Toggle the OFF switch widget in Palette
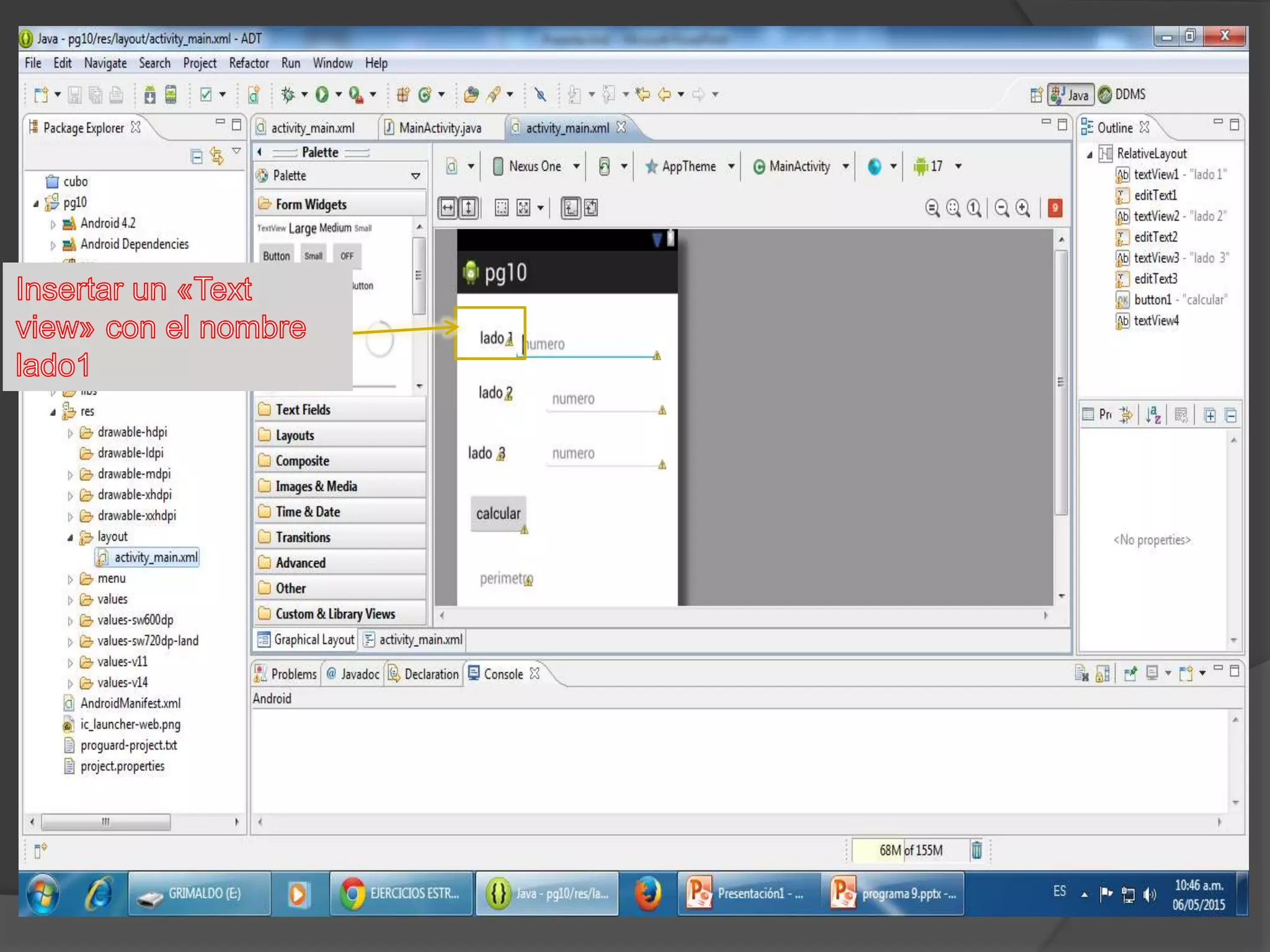The height and width of the screenshot is (952, 1270). point(347,256)
